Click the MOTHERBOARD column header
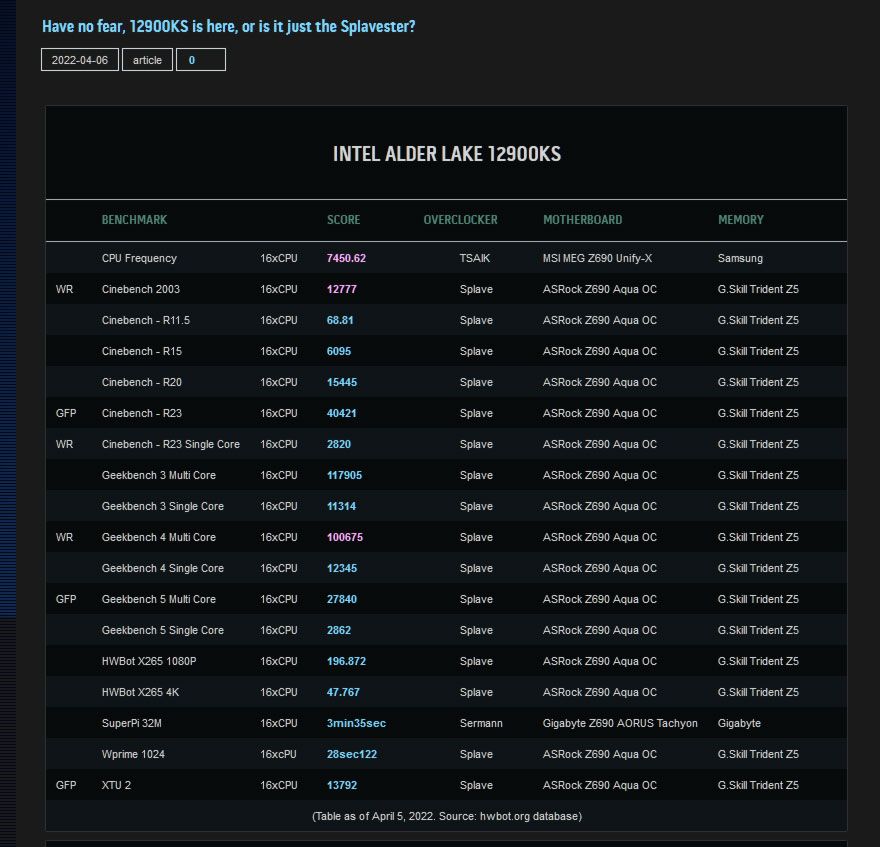Viewport: 880px width, 847px height. point(582,220)
